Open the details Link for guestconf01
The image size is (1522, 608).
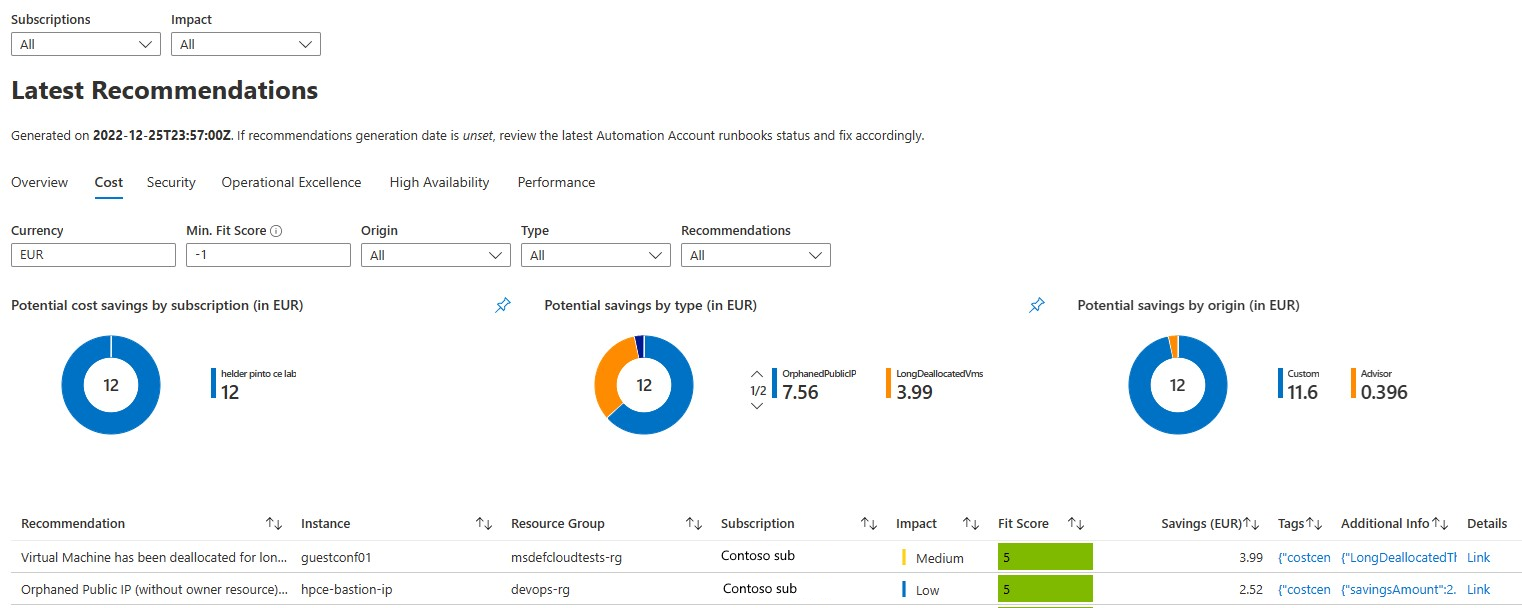tap(1478, 557)
